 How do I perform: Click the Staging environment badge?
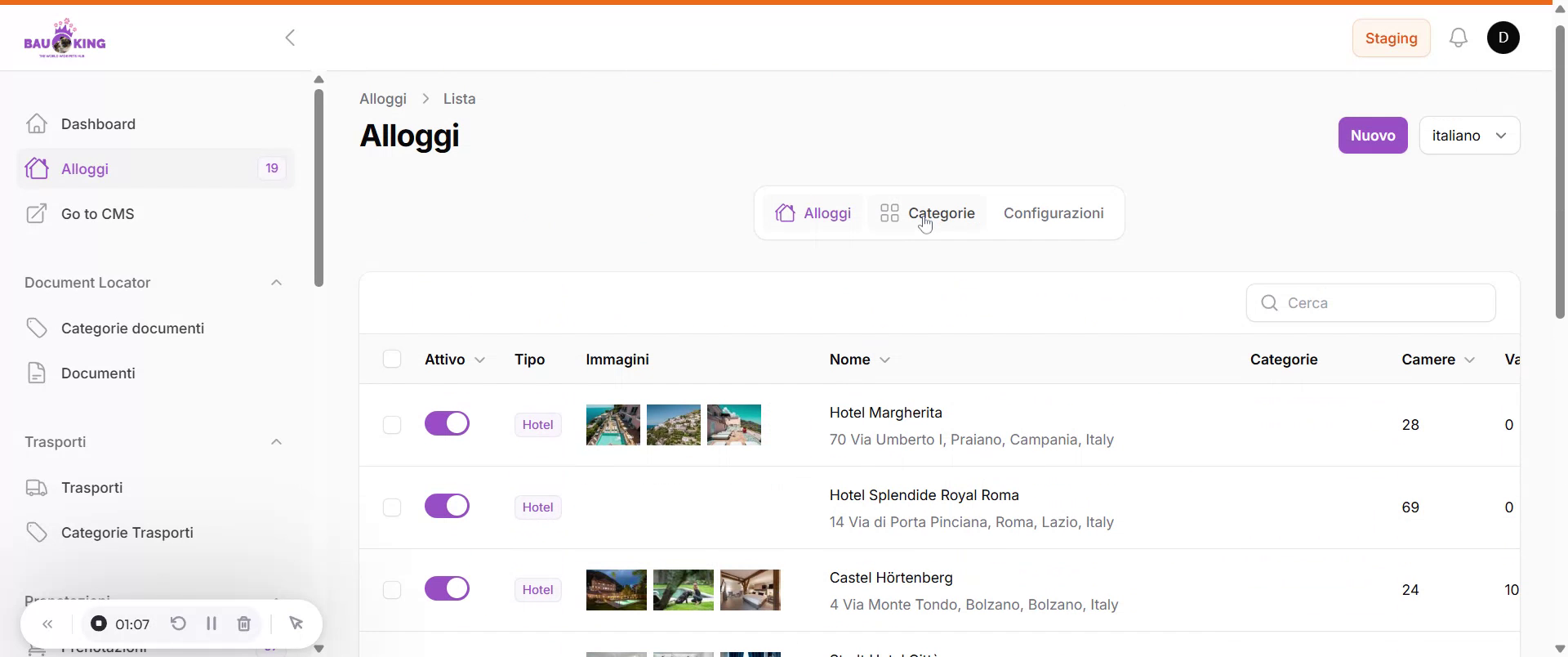(x=1392, y=38)
